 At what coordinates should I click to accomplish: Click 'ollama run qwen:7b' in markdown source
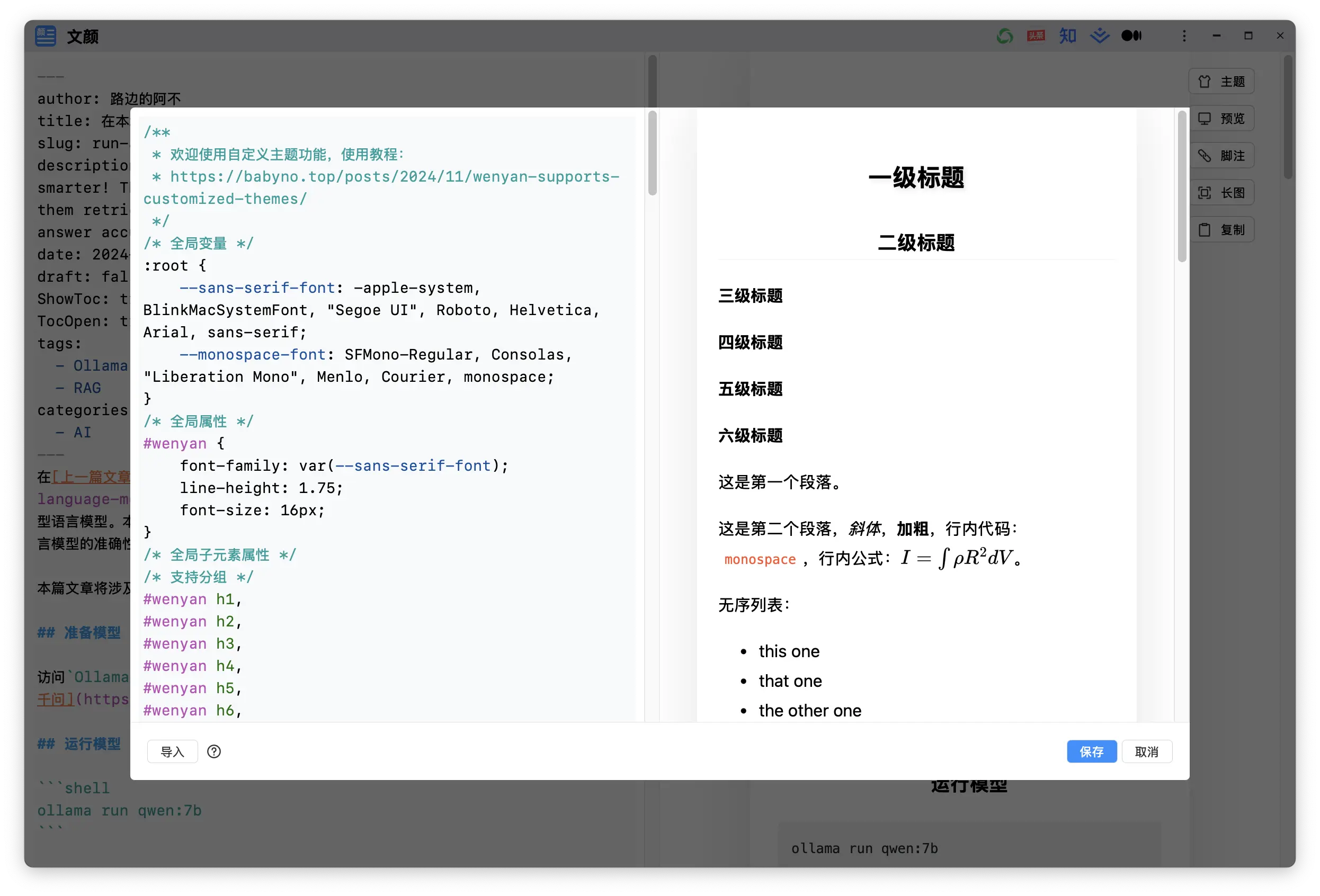(120, 810)
